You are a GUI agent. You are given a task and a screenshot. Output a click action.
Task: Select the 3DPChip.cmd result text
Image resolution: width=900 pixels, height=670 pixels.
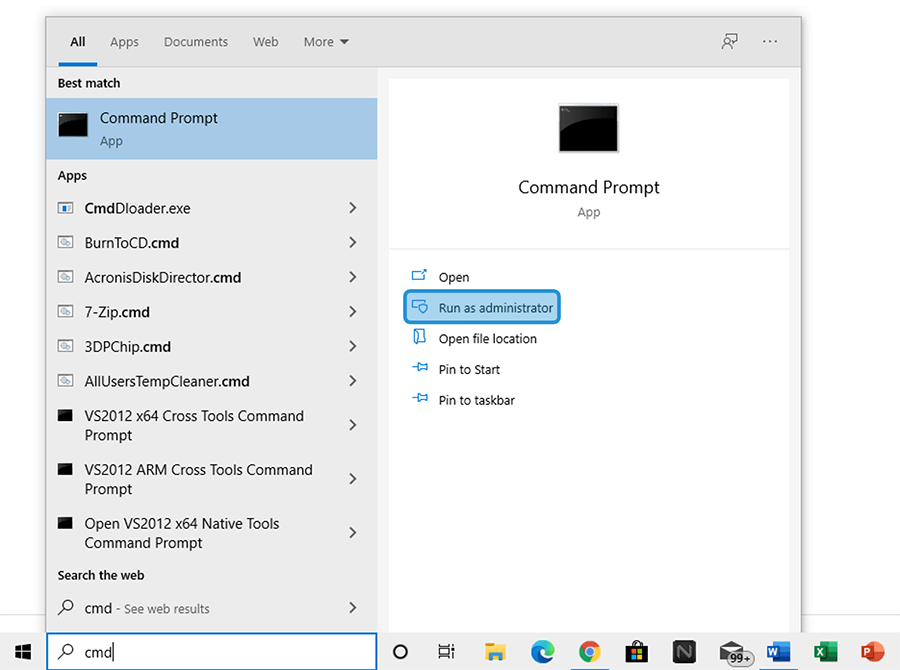tap(127, 347)
